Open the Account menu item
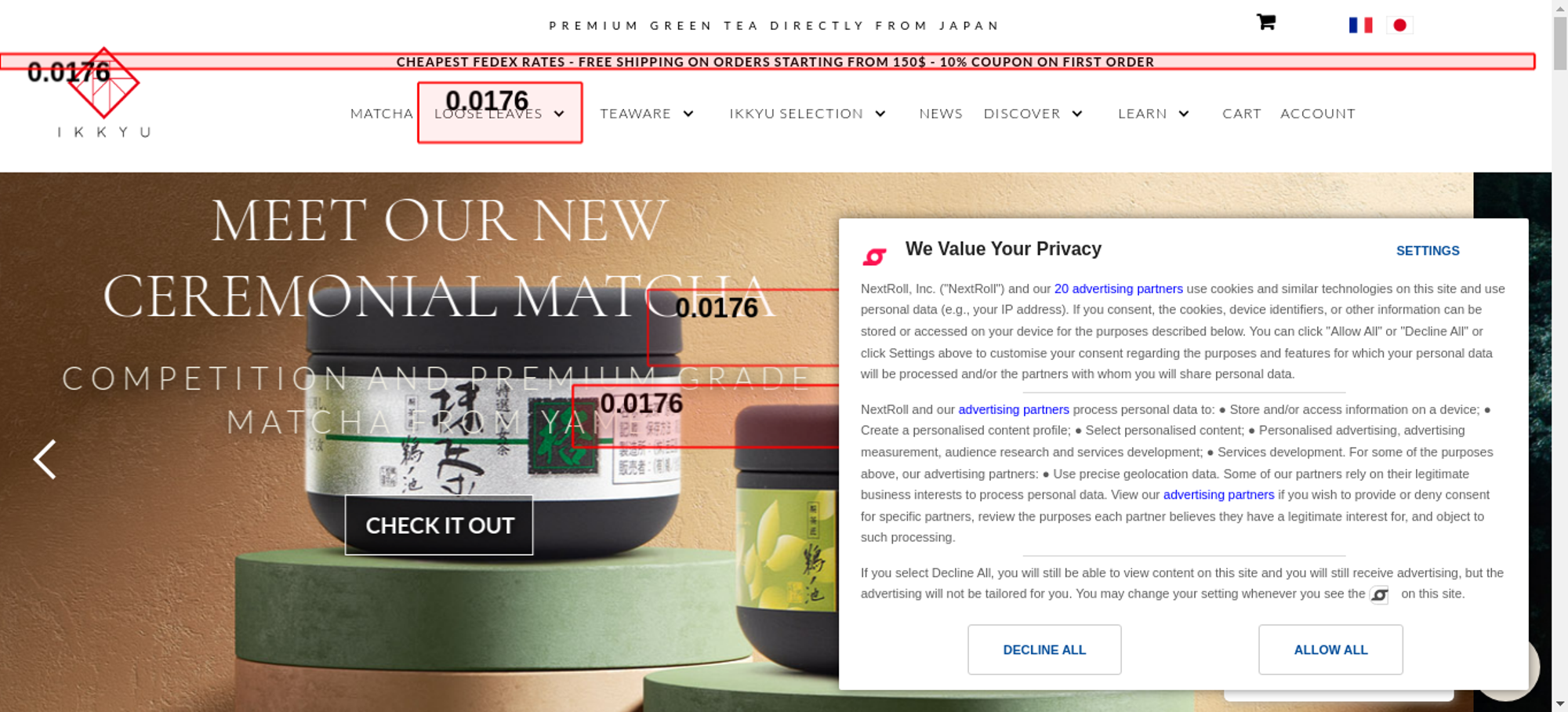1568x712 pixels. tap(1318, 114)
